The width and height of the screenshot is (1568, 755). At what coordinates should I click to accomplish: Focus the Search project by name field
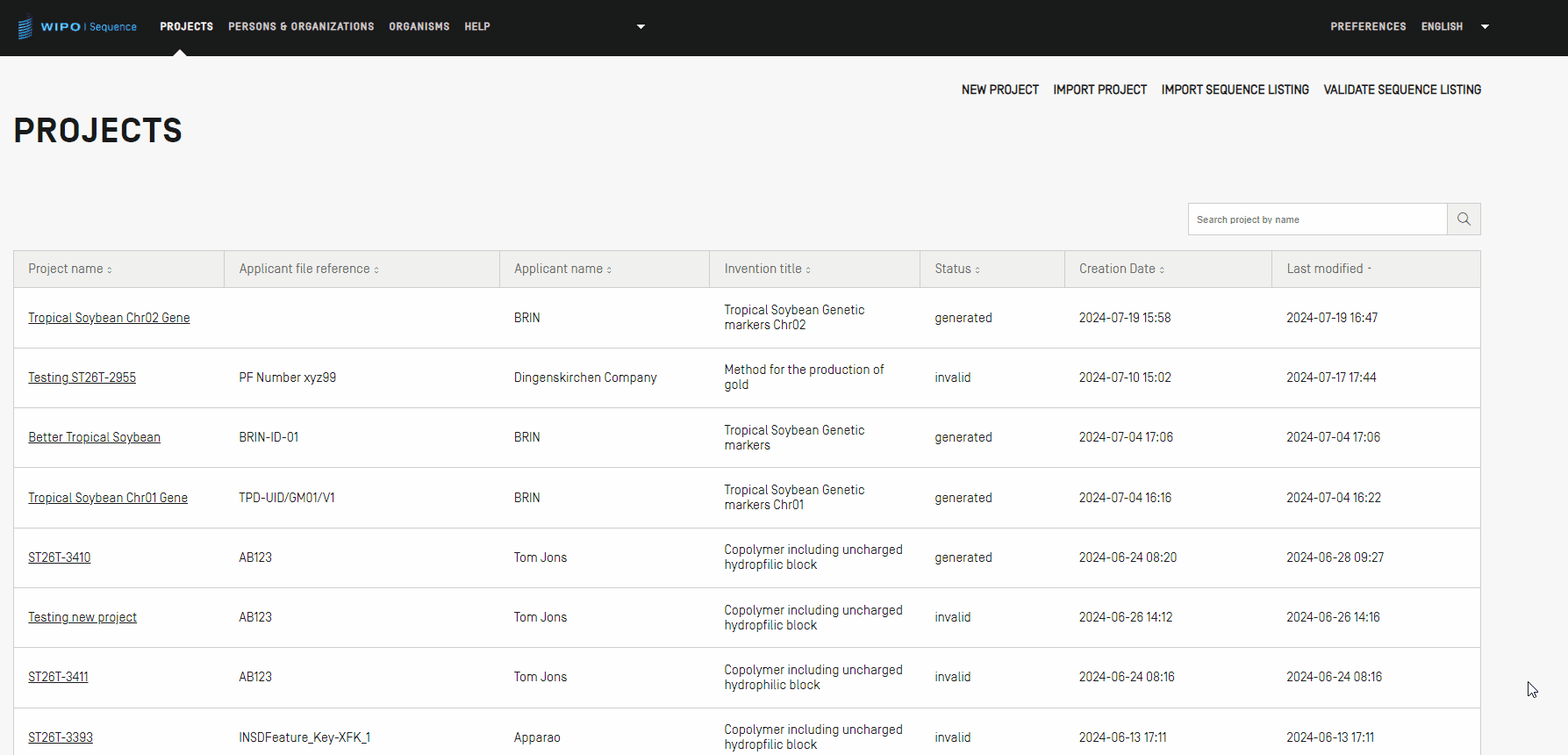(x=1316, y=219)
